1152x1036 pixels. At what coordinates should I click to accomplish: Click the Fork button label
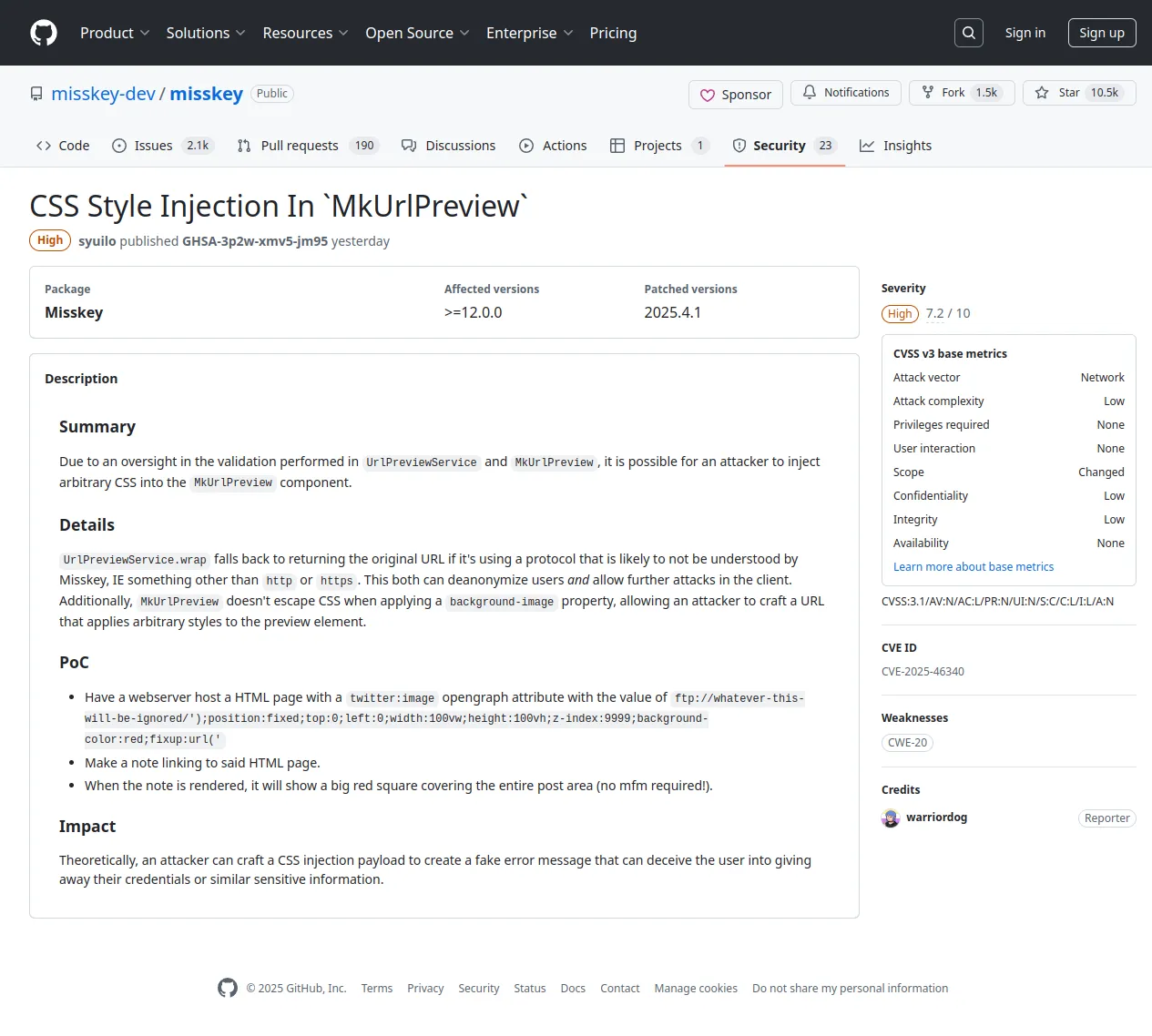click(953, 93)
